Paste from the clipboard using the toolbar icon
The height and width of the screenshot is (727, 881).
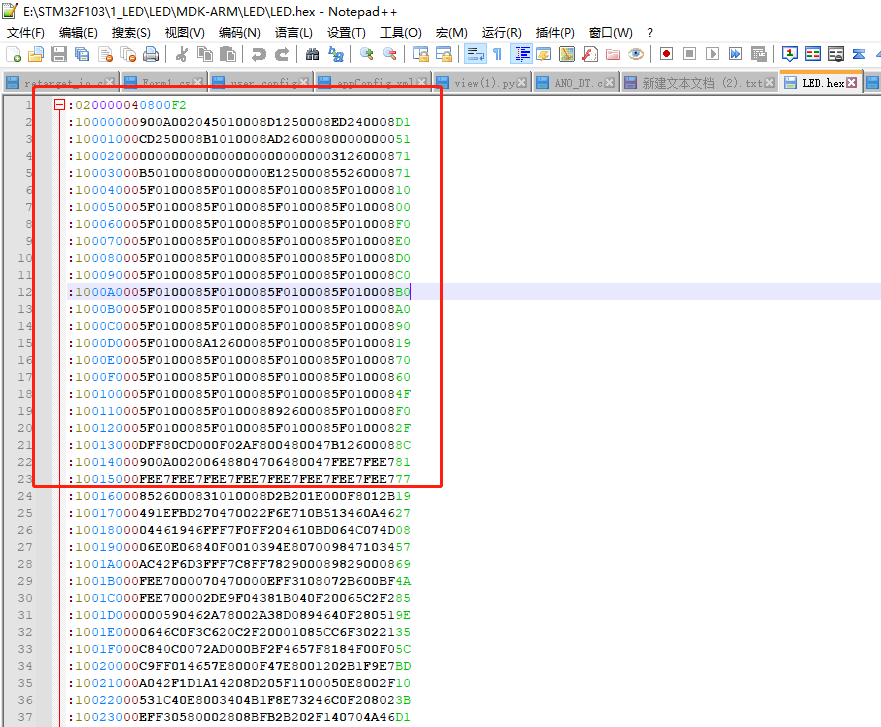(x=228, y=54)
